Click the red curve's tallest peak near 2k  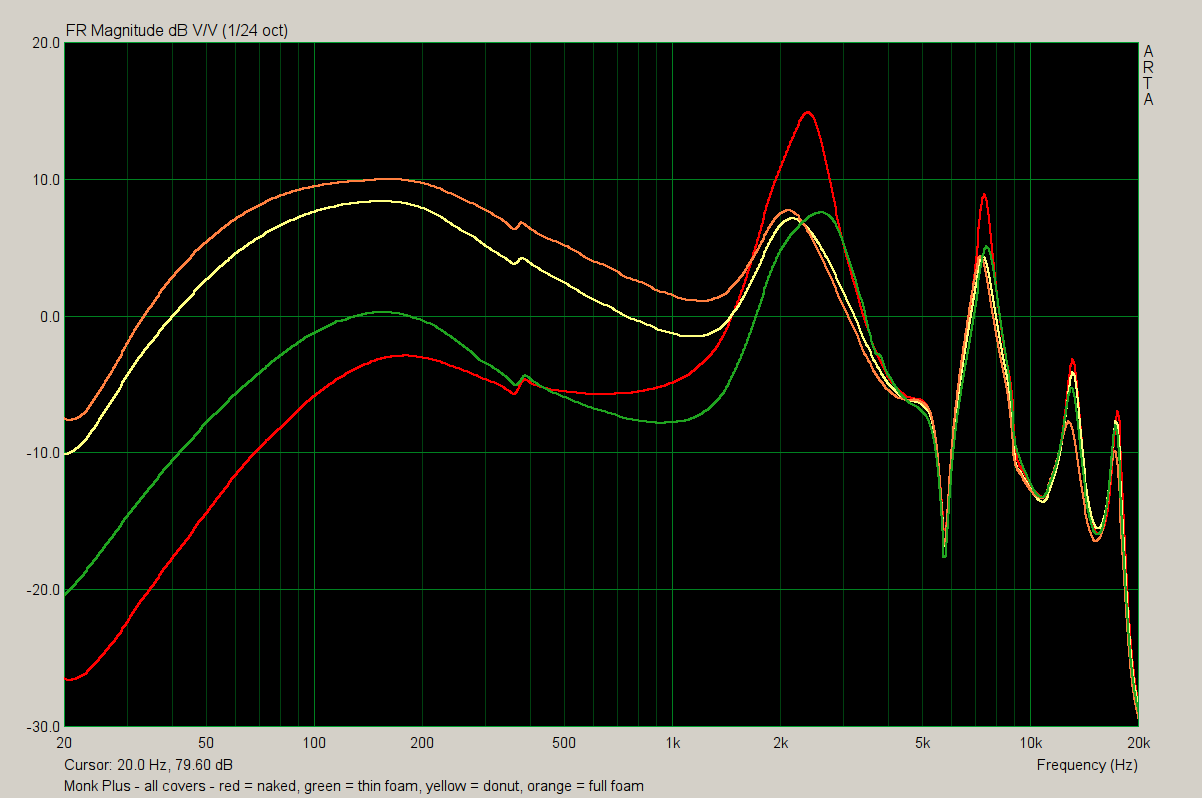(808, 113)
